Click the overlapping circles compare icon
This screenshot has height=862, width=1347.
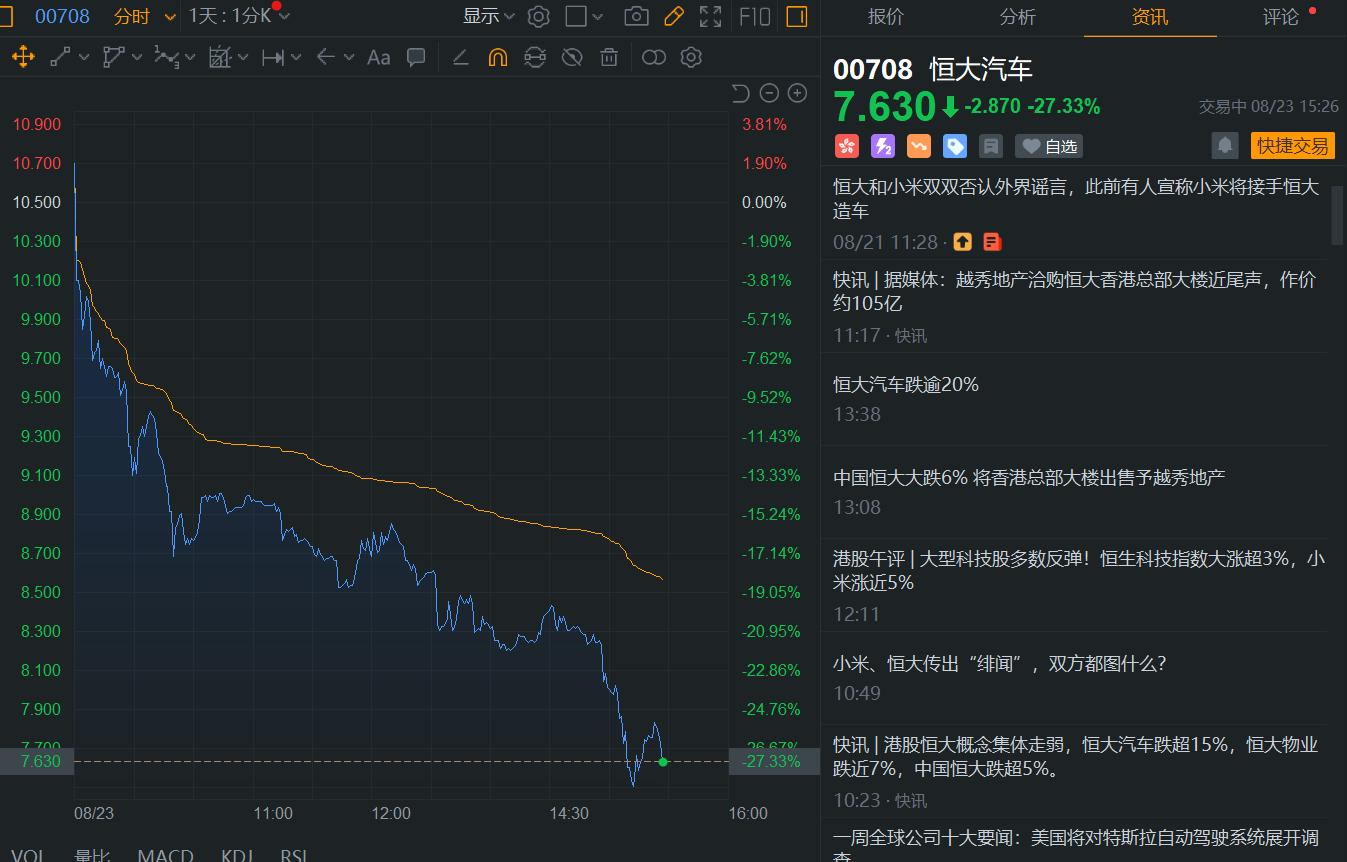pyautogui.click(x=654, y=57)
